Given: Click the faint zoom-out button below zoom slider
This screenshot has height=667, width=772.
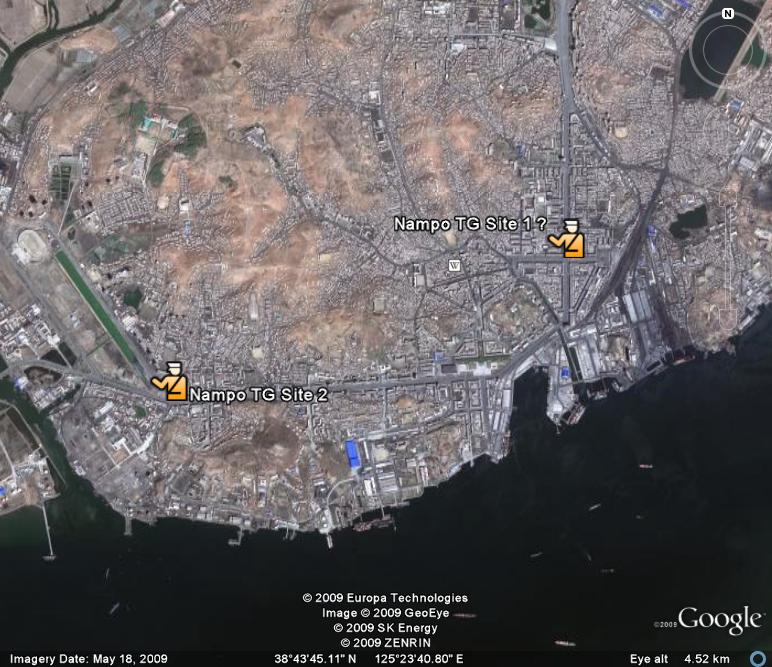Looking at the screenshot, I should point(728,319).
